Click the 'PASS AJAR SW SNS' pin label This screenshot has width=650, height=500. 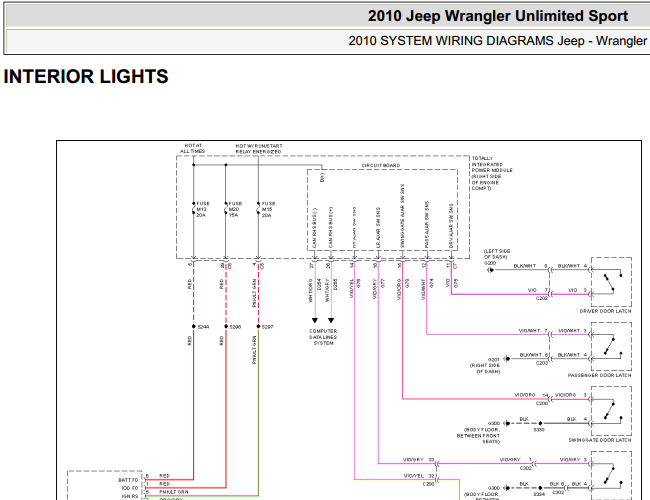click(x=427, y=225)
